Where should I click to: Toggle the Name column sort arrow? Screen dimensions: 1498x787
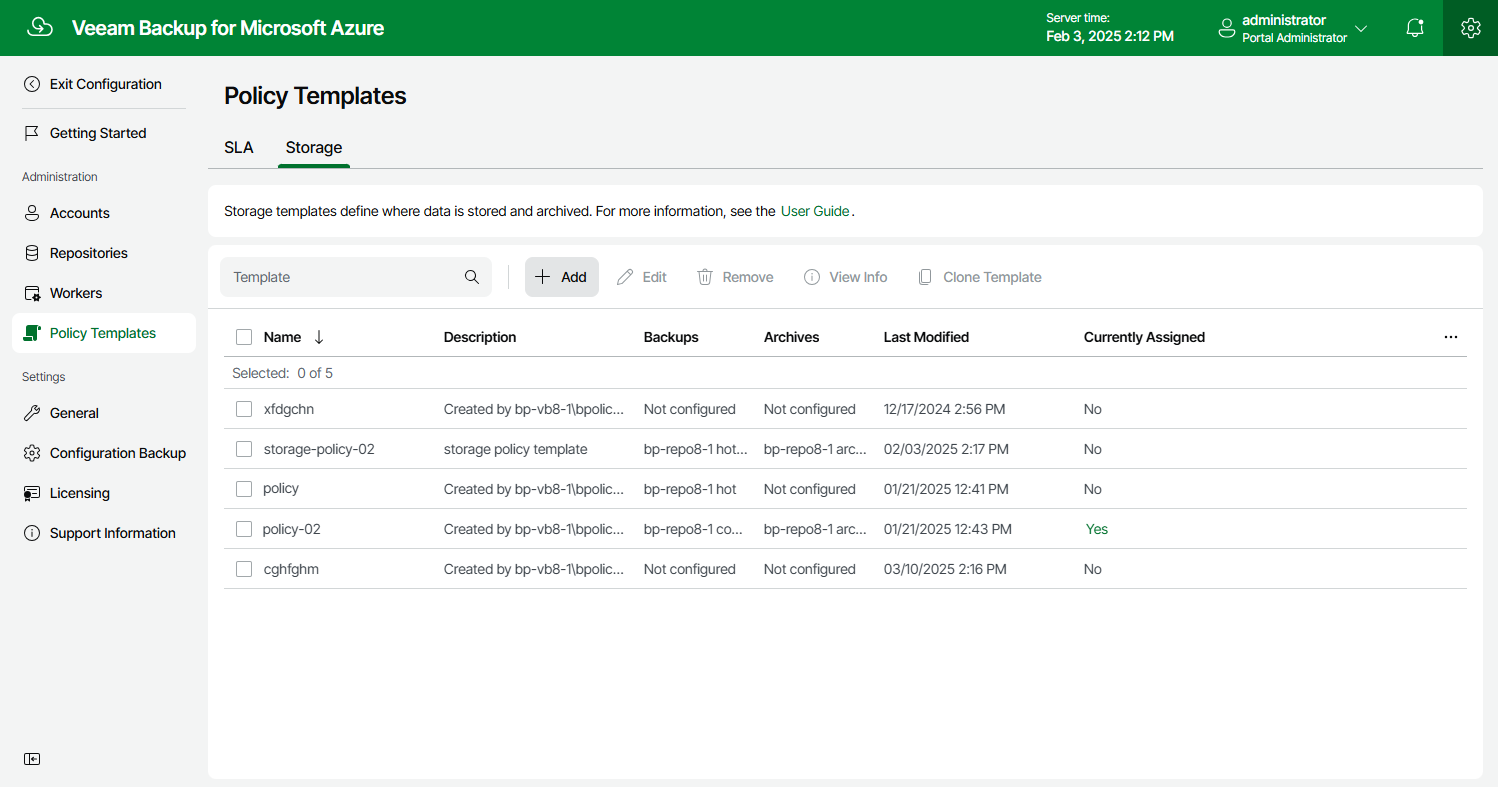pyautogui.click(x=319, y=337)
